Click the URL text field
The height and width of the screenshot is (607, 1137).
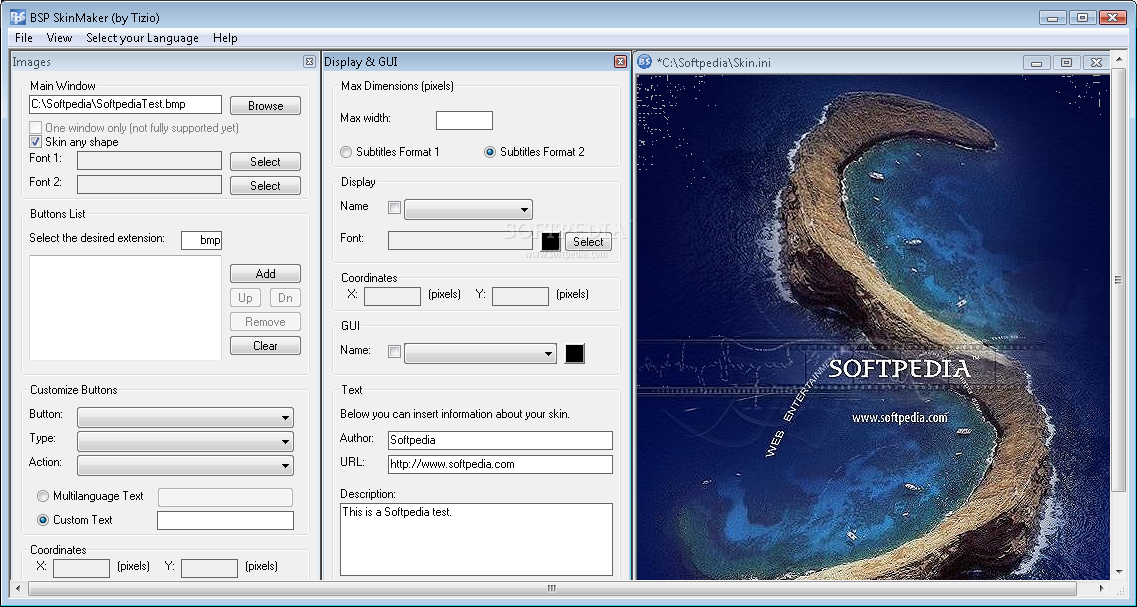coord(500,464)
